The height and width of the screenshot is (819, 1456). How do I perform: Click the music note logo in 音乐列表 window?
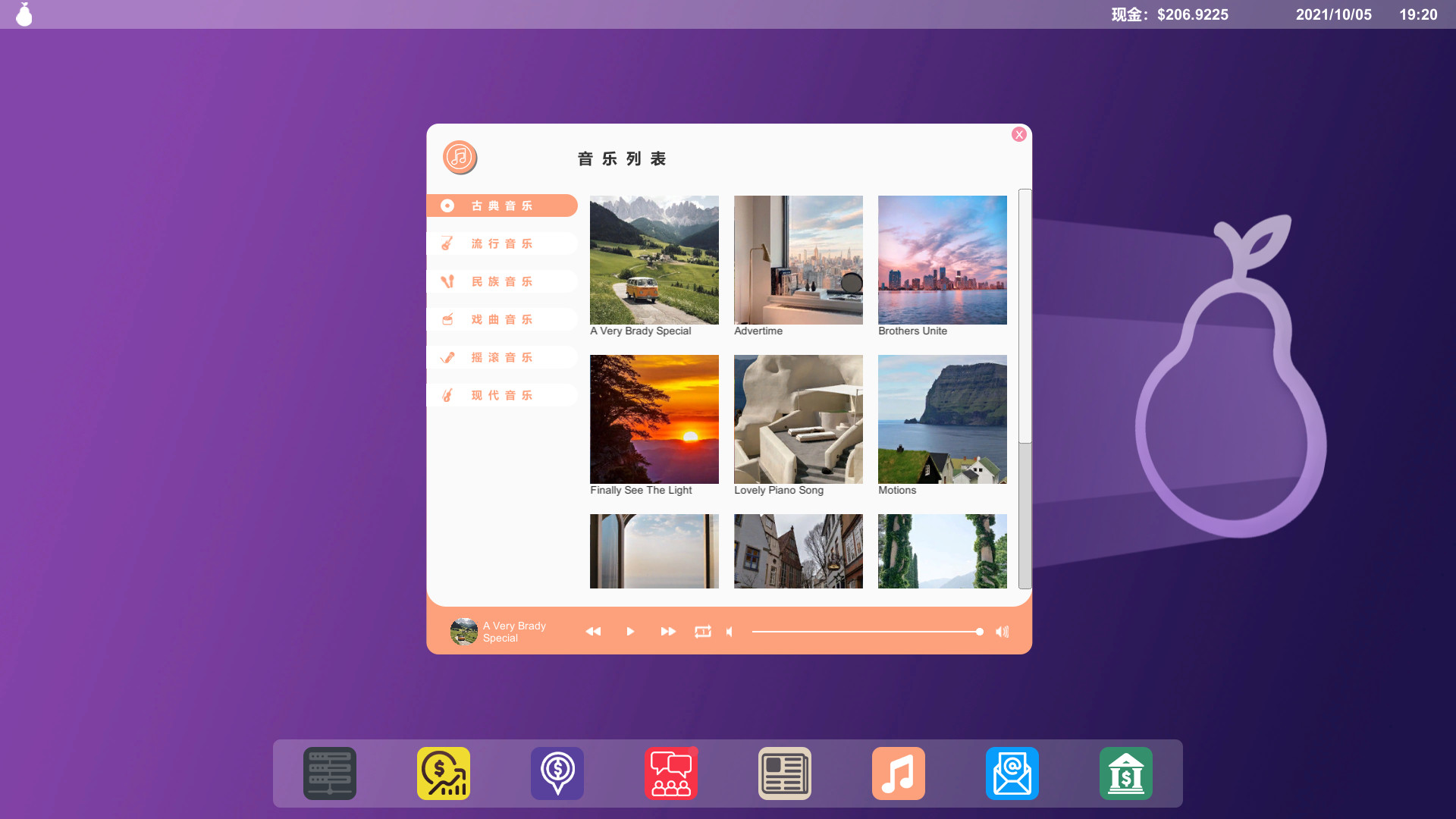(459, 158)
